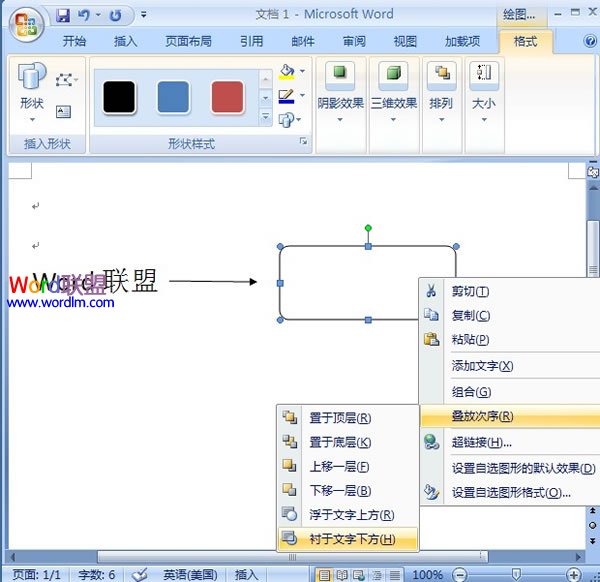
Task: Choose 添加文字(X) in context menu
Action: click(x=510, y=366)
